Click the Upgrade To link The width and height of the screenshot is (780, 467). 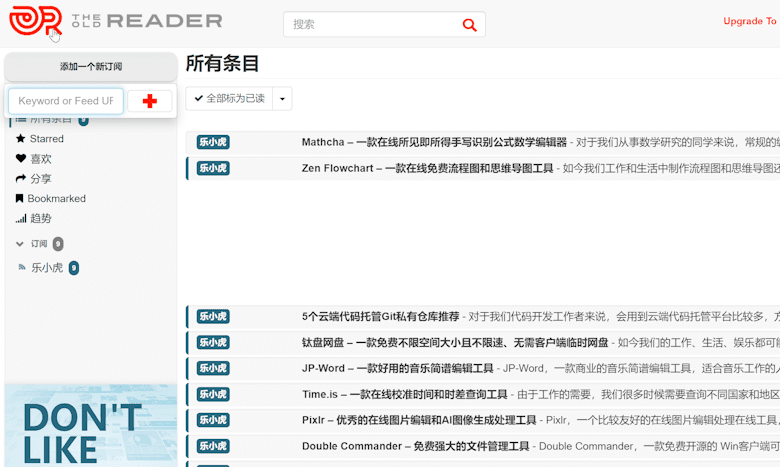click(x=750, y=21)
